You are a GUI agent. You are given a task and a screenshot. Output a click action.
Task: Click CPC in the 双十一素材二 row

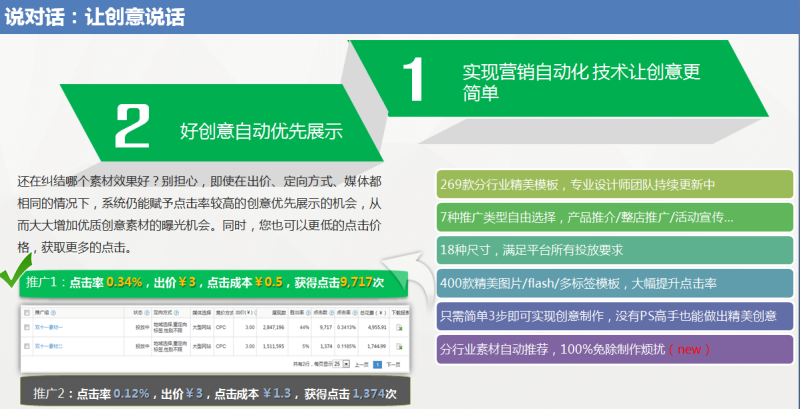pyautogui.click(x=221, y=346)
